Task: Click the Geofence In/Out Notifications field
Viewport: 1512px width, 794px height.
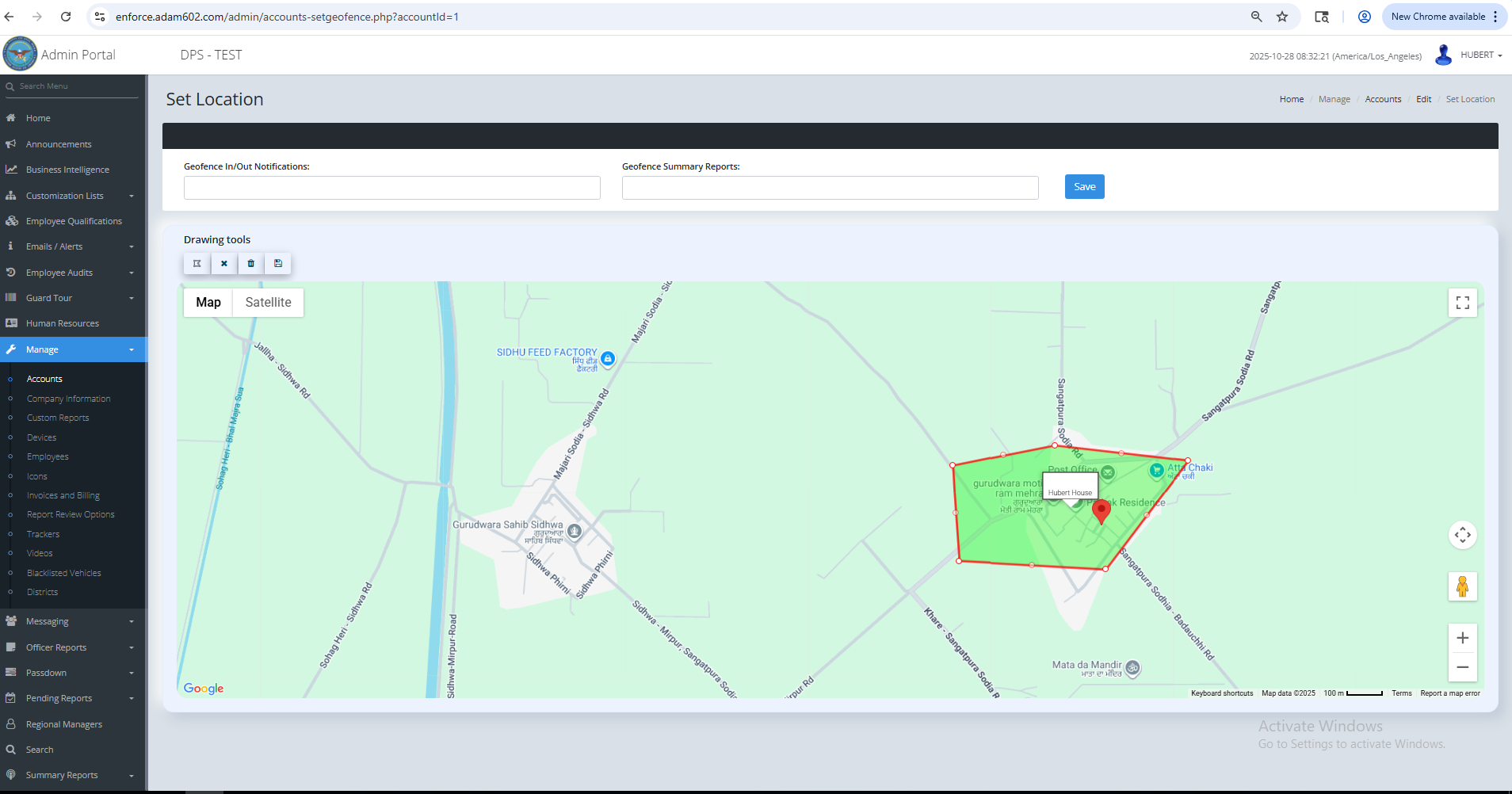Action: point(391,188)
